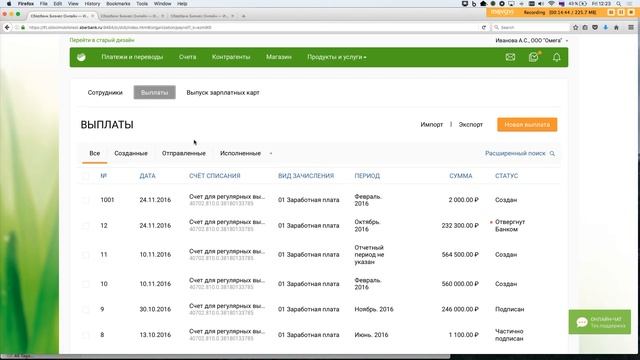Open Firefox hamburger menu
640x360 pixels.
[x=631, y=27]
